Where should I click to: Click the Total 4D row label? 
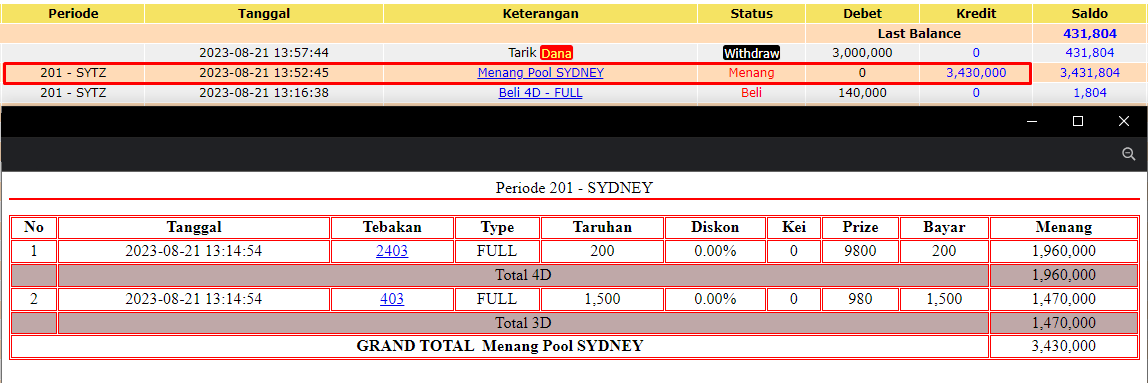(x=523, y=275)
